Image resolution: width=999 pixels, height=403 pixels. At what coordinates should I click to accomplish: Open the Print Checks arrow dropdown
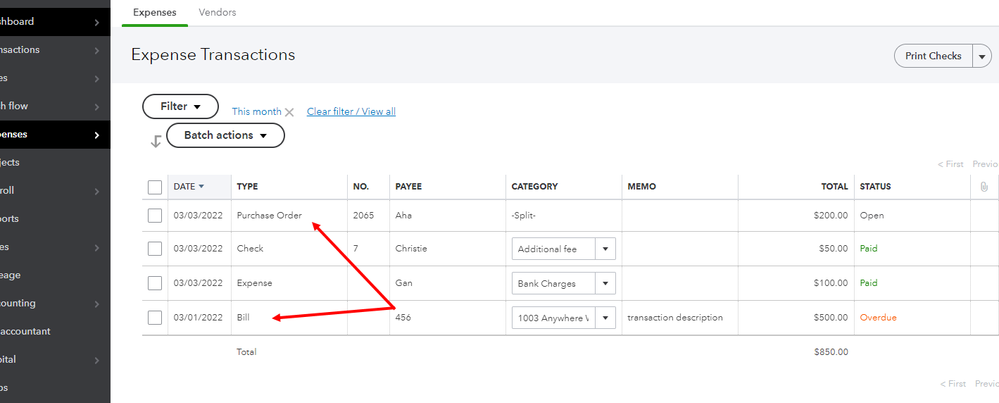[x=982, y=56]
